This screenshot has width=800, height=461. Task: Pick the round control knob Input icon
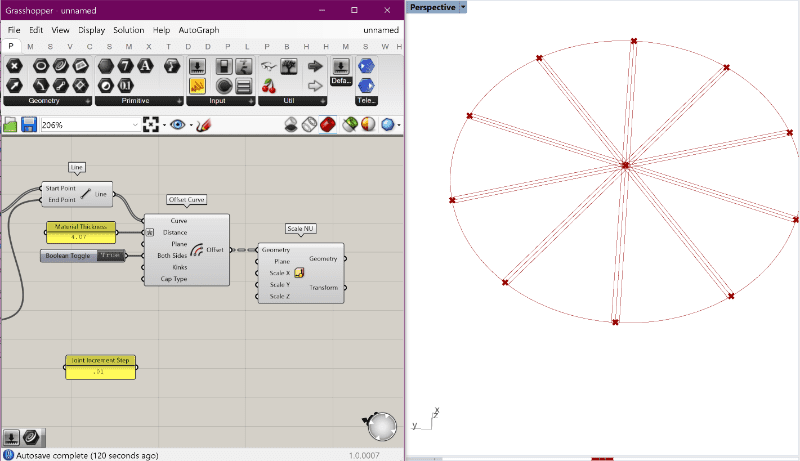pyautogui.click(x=223, y=86)
